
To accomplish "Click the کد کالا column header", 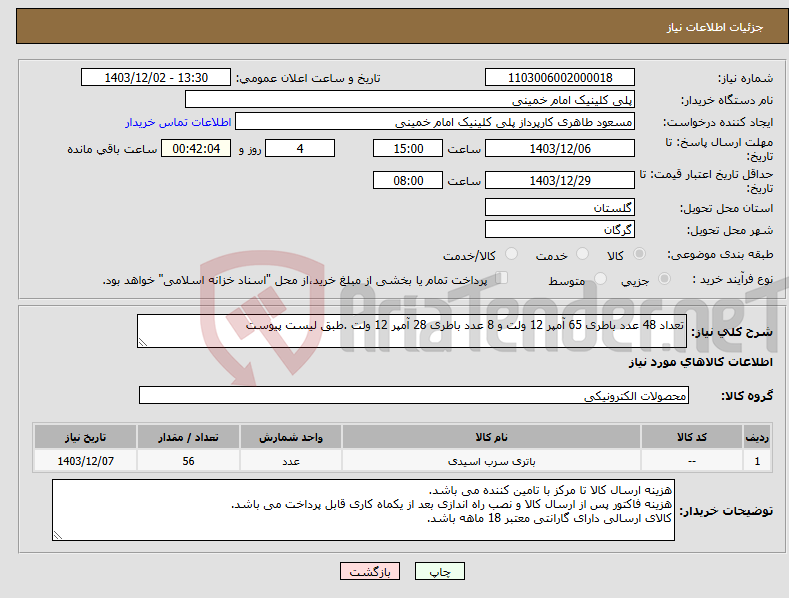I will point(692,437).
